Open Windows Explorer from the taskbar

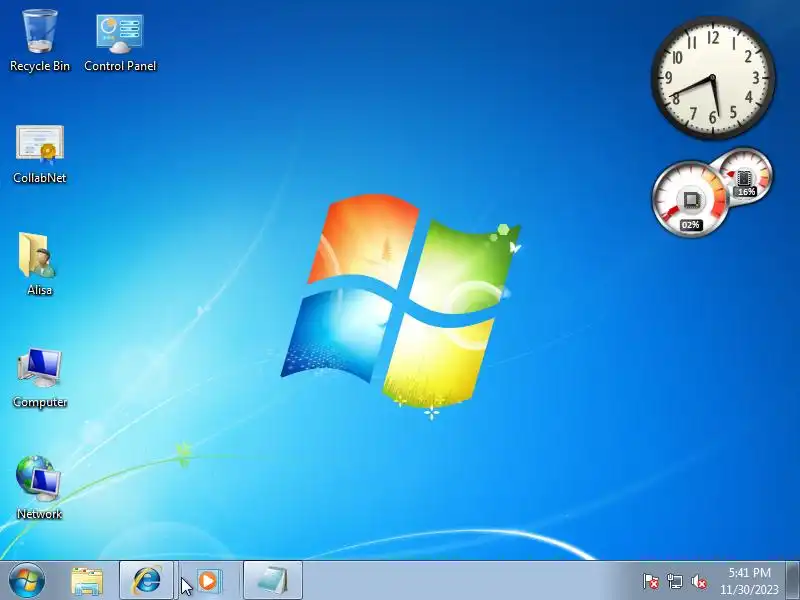click(87, 581)
